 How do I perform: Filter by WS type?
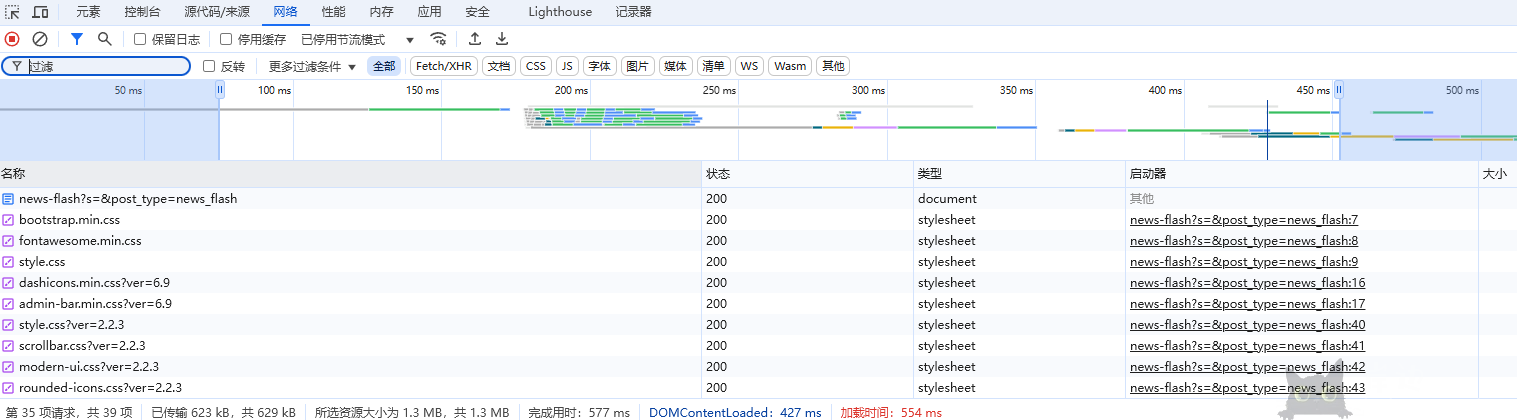[x=749, y=66]
